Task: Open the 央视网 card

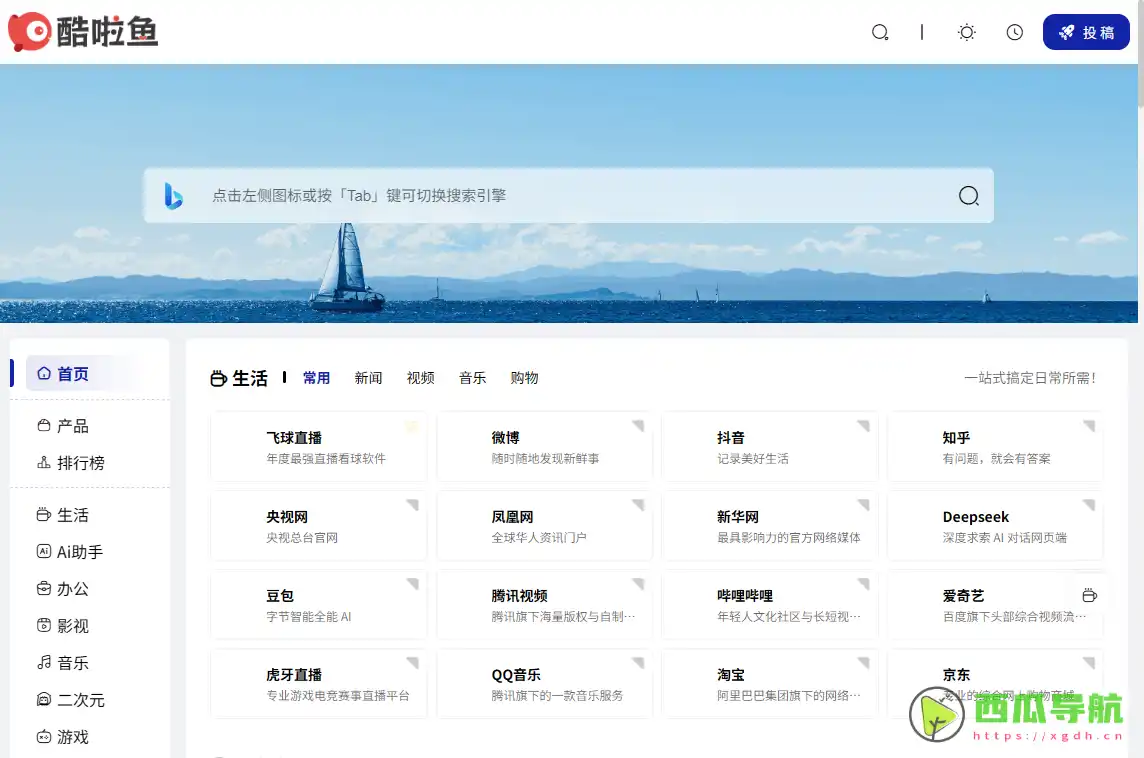Action: point(319,526)
